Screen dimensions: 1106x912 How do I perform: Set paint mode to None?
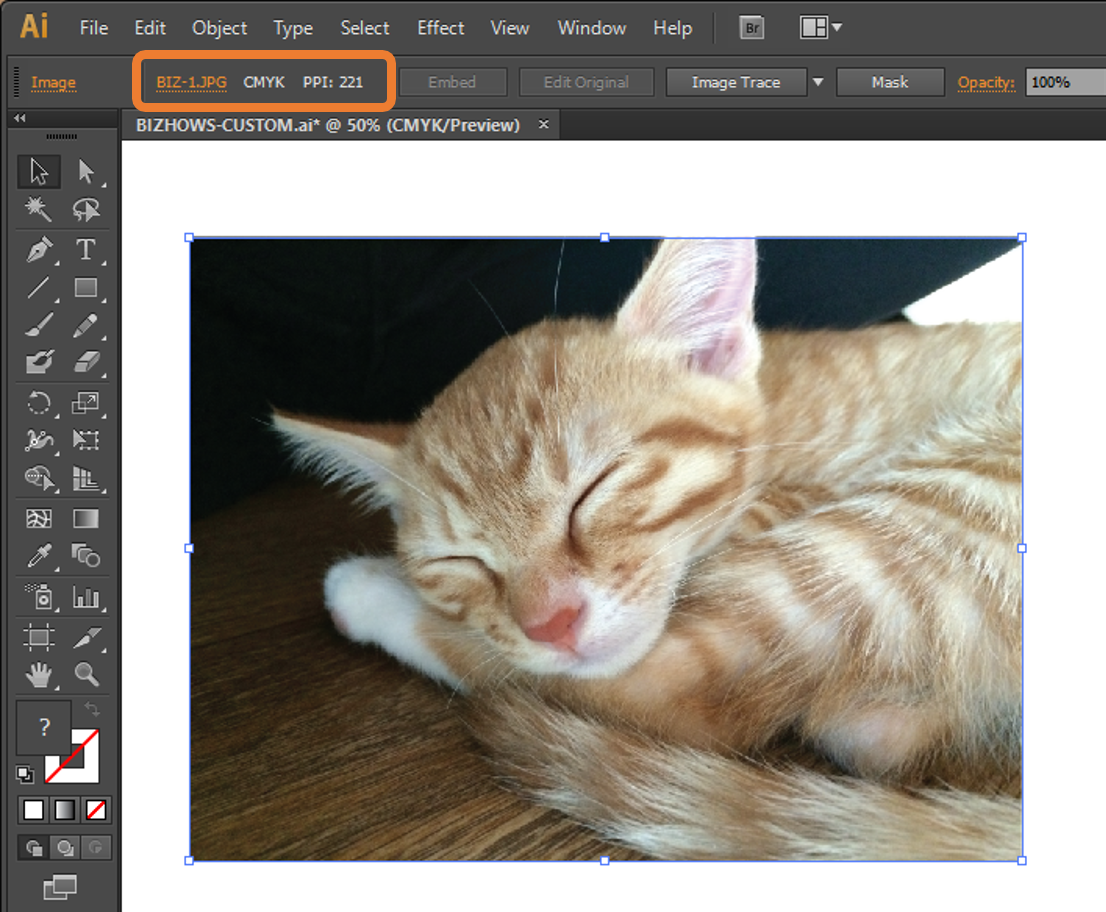pos(96,809)
